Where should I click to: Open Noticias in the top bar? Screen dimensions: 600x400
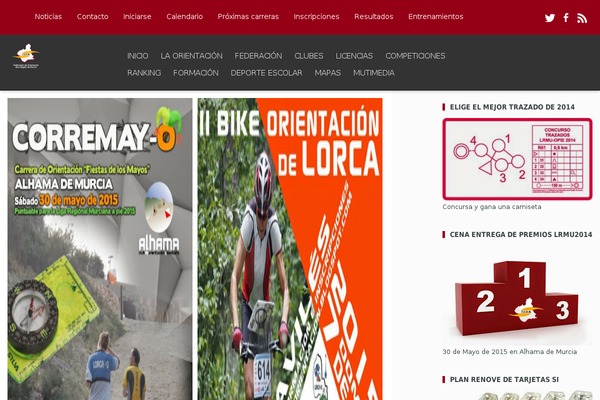(48, 16)
